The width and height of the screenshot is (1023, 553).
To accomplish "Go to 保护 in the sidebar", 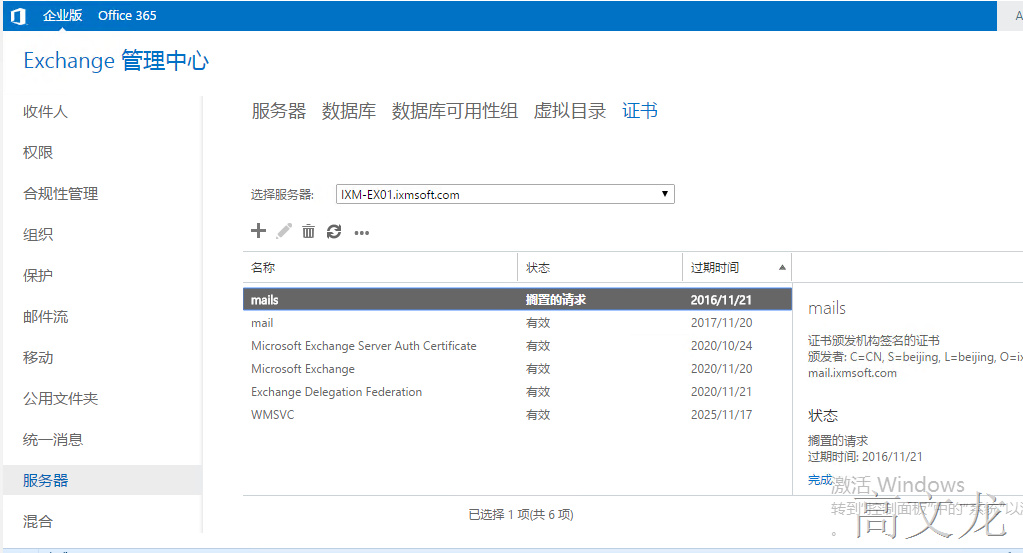I will (x=38, y=276).
